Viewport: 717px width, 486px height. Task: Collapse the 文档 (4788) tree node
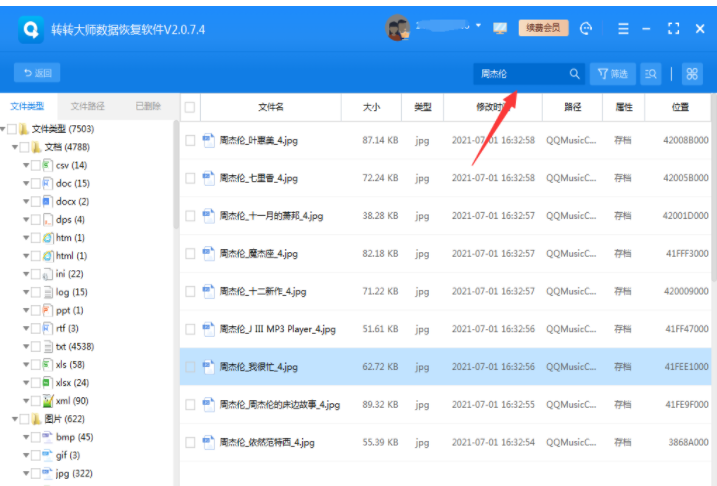click(15, 147)
